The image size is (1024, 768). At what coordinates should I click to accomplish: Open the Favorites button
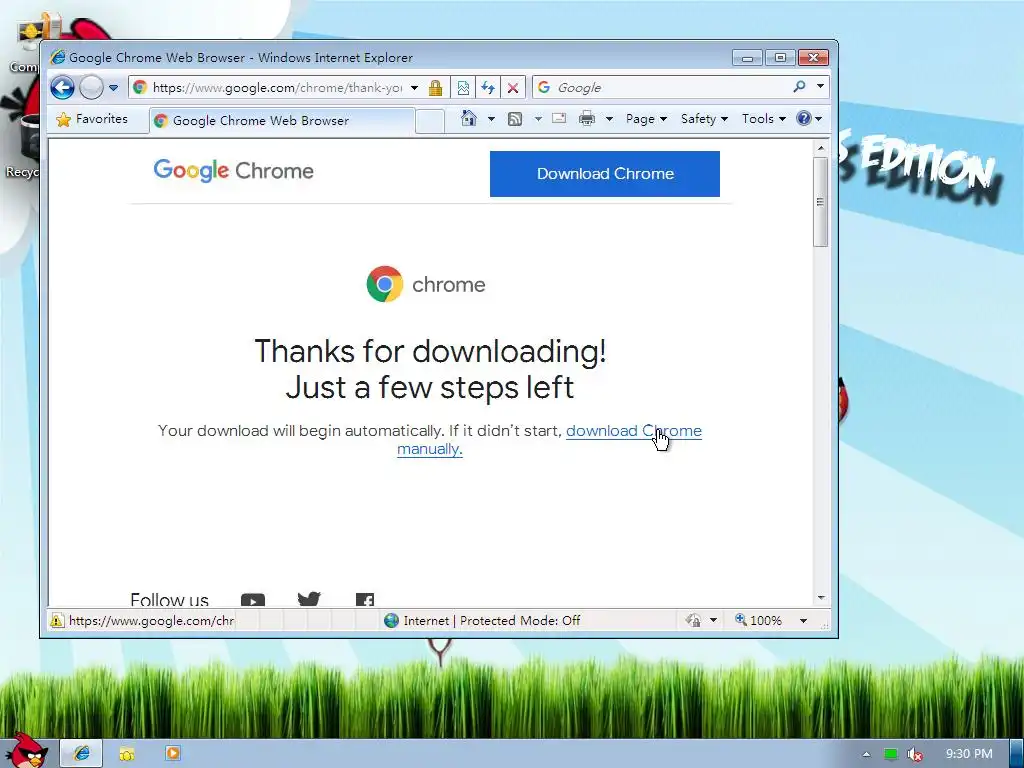[x=92, y=120]
